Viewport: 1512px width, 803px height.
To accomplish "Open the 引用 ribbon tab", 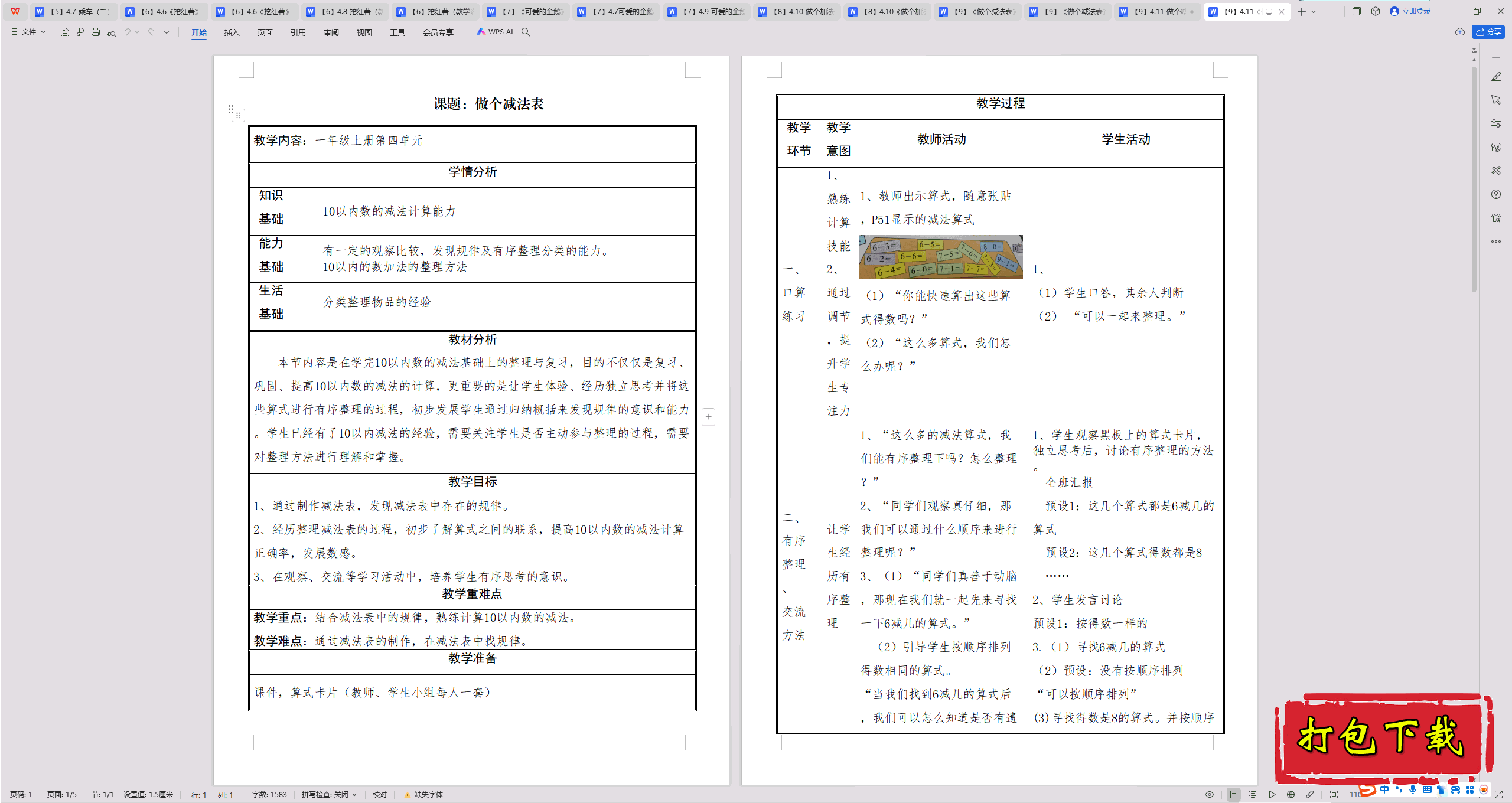I will click(298, 32).
